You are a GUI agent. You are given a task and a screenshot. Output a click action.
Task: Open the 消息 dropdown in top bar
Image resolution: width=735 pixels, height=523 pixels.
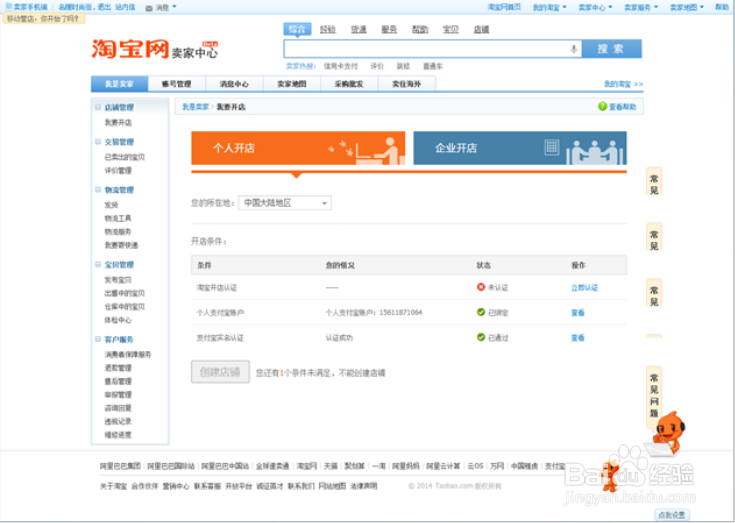pos(166,7)
